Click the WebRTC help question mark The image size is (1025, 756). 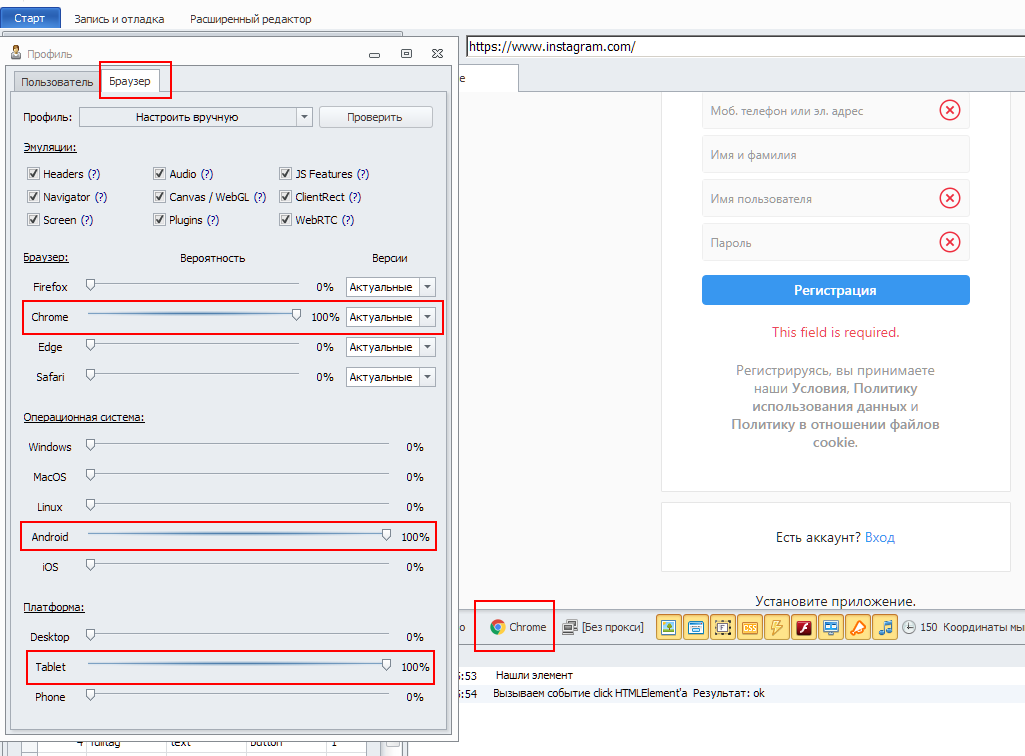tap(348, 220)
